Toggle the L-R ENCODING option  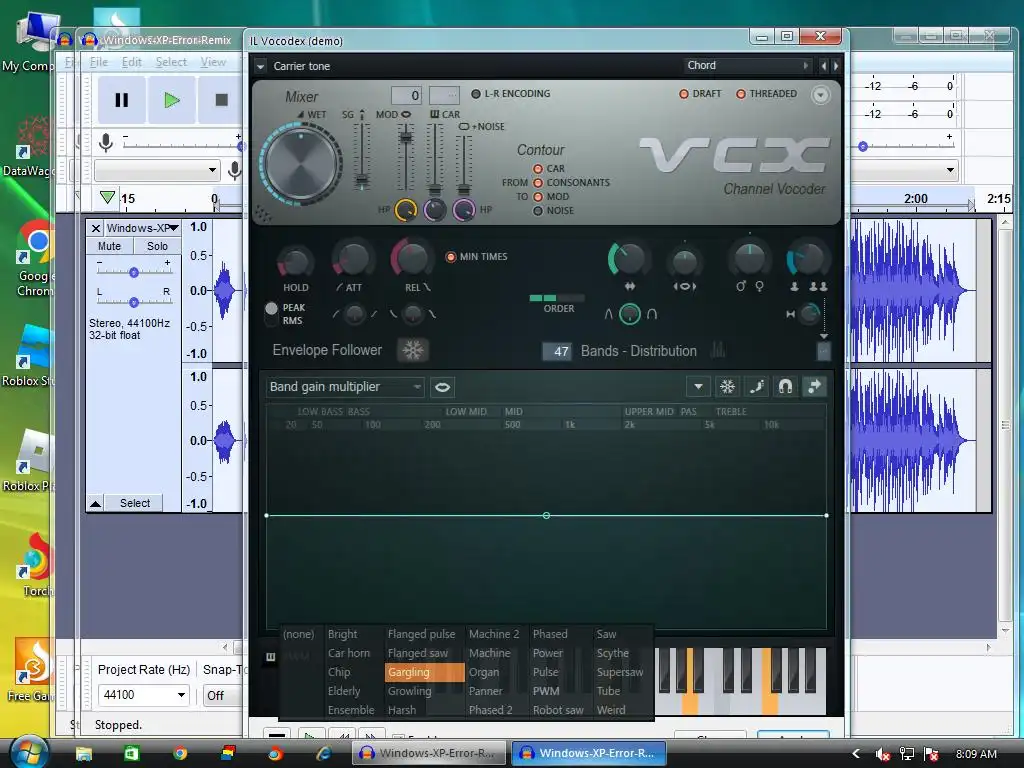511,94
